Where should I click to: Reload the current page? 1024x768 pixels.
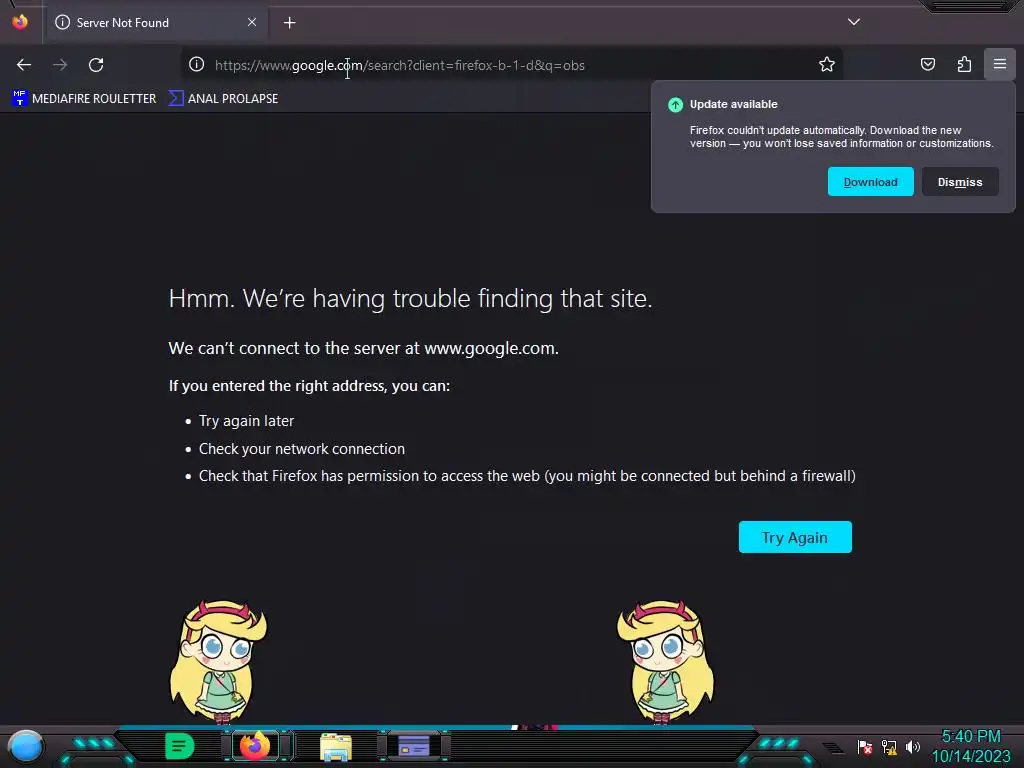pos(96,65)
